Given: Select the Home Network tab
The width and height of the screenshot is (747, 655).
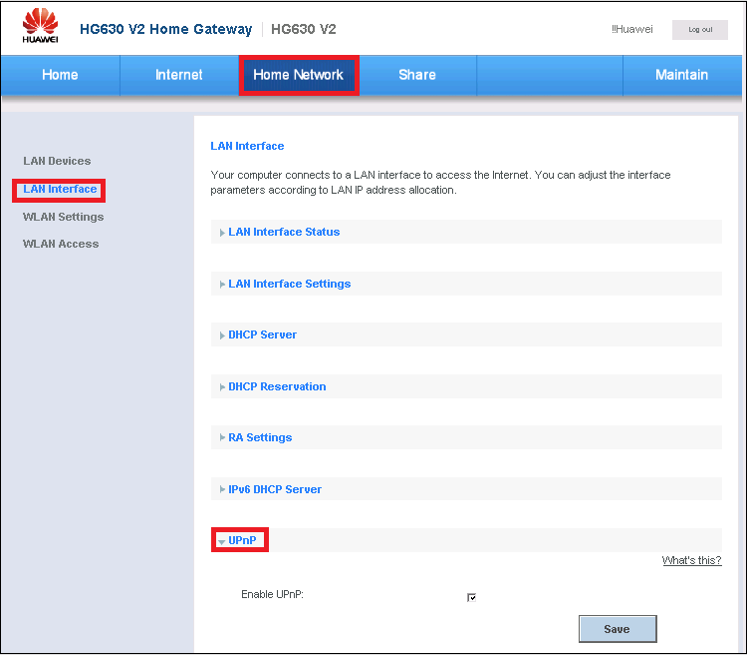Looking at the screenshot, I should (x=298, y=75).
